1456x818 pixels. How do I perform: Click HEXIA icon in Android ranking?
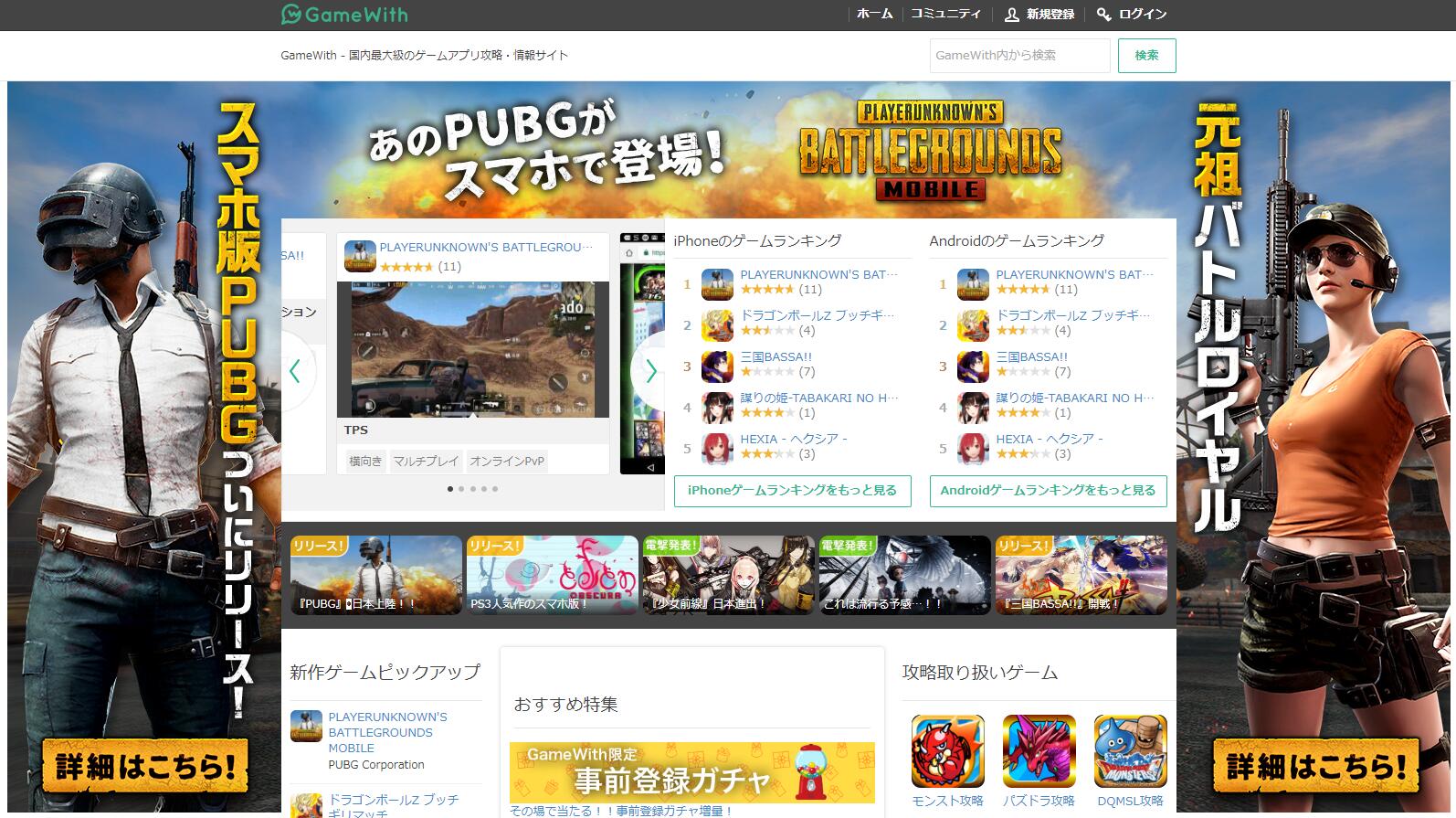pos(973,449)
